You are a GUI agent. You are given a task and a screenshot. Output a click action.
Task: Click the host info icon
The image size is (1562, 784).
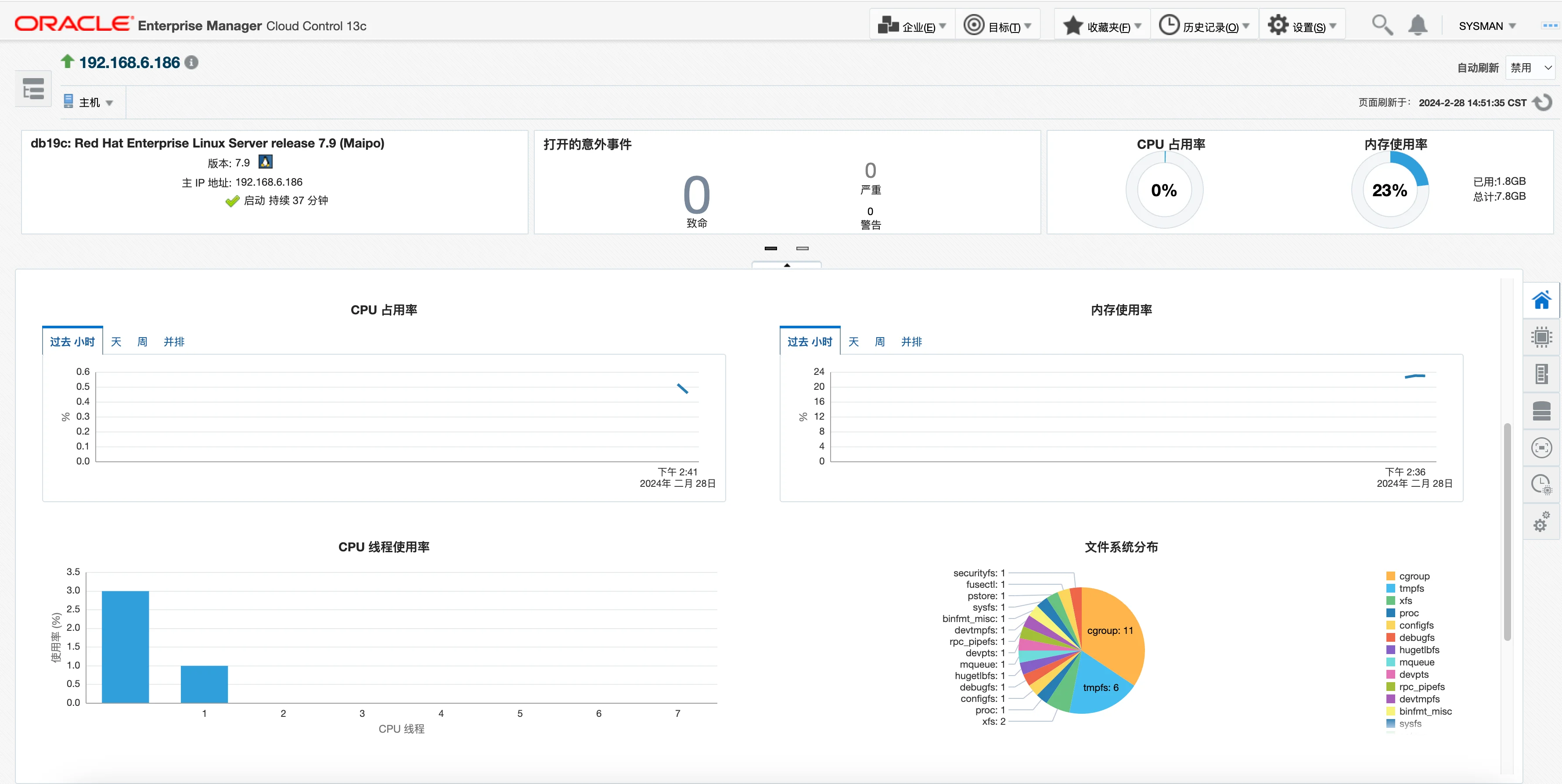pos(191,62)
